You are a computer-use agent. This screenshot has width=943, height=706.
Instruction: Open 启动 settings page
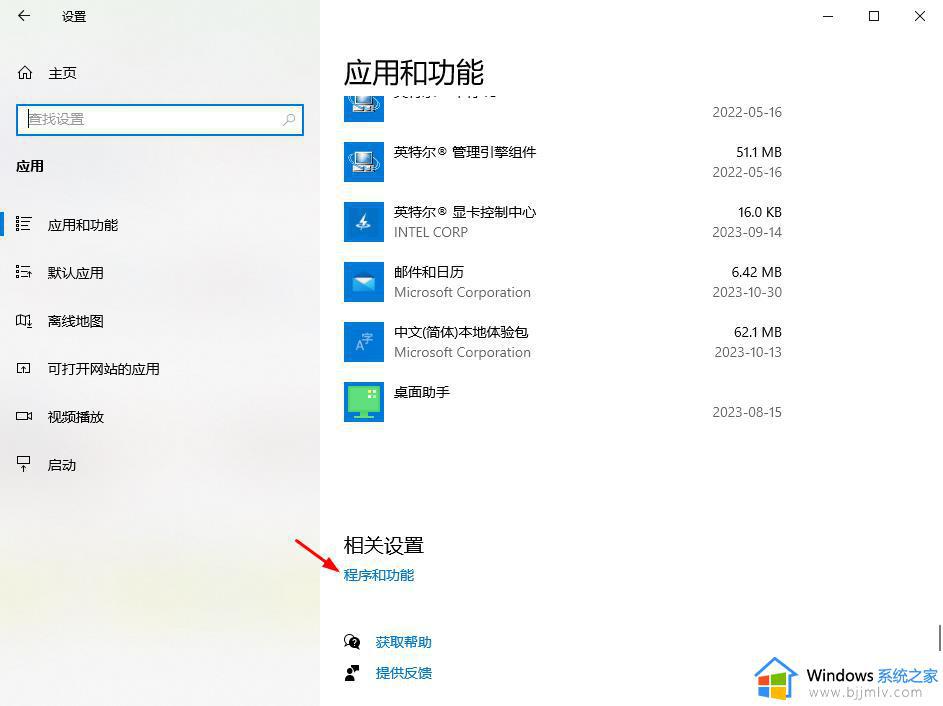61,465
